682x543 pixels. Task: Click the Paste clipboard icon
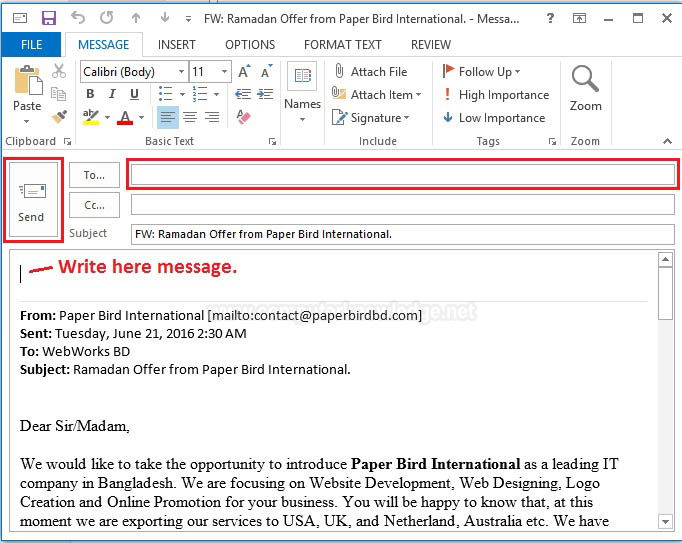pos(28,80)
